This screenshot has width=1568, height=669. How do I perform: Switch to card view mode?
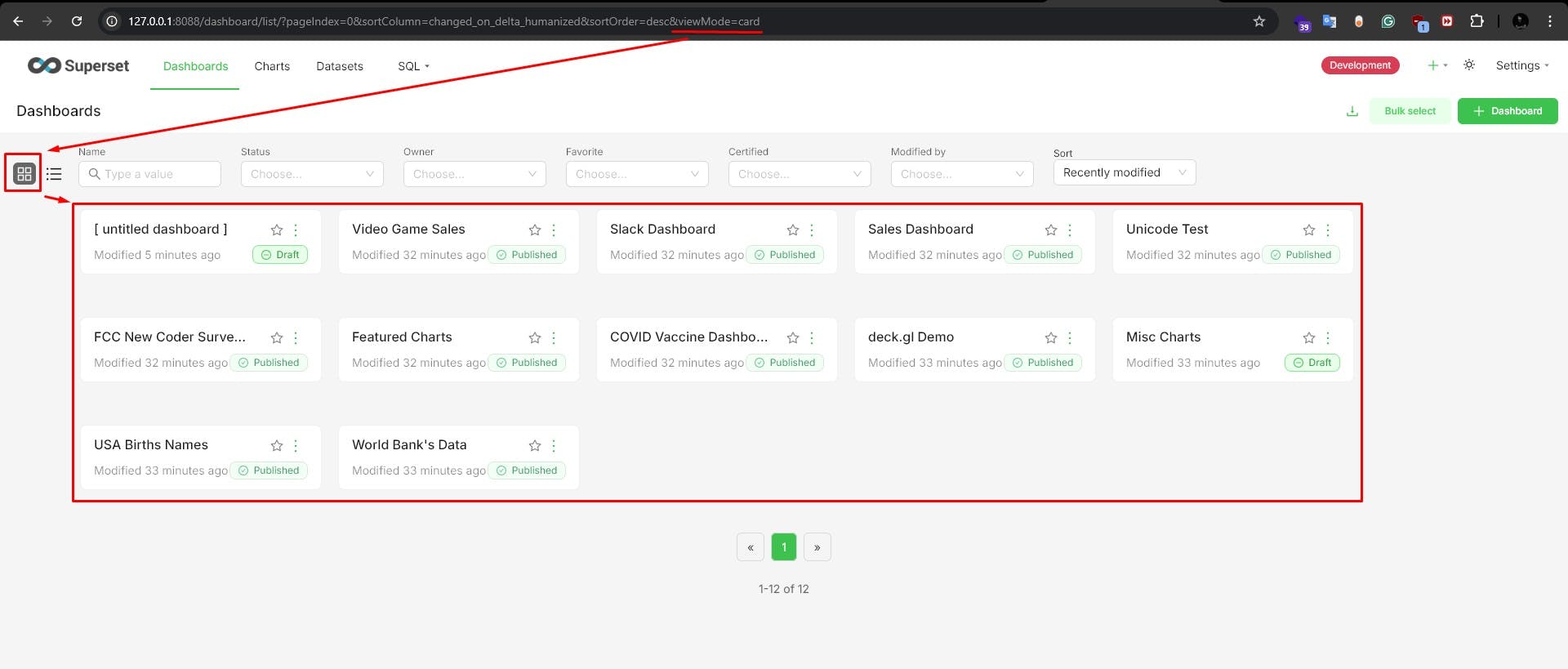pos(24,174)
